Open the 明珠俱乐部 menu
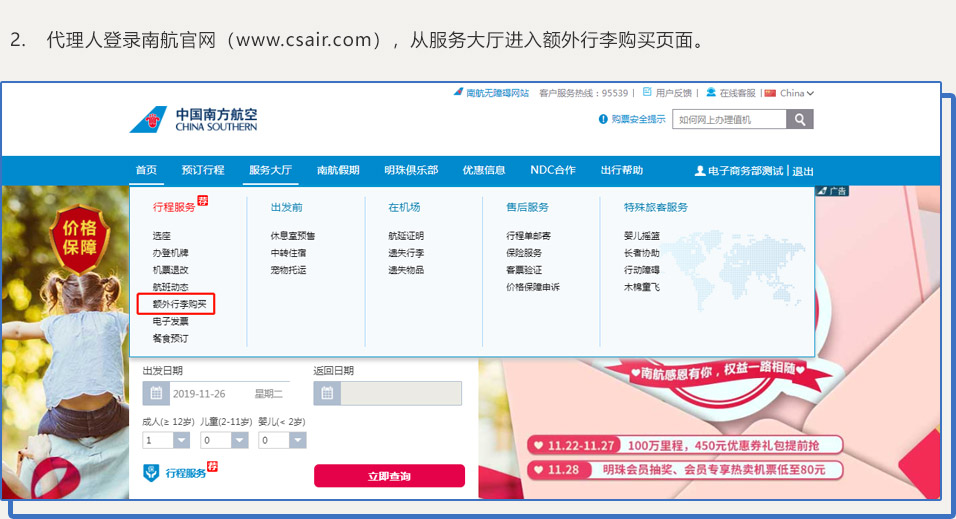Image resolution: width=956 pixels, height=519 pixels. point(411,170)
